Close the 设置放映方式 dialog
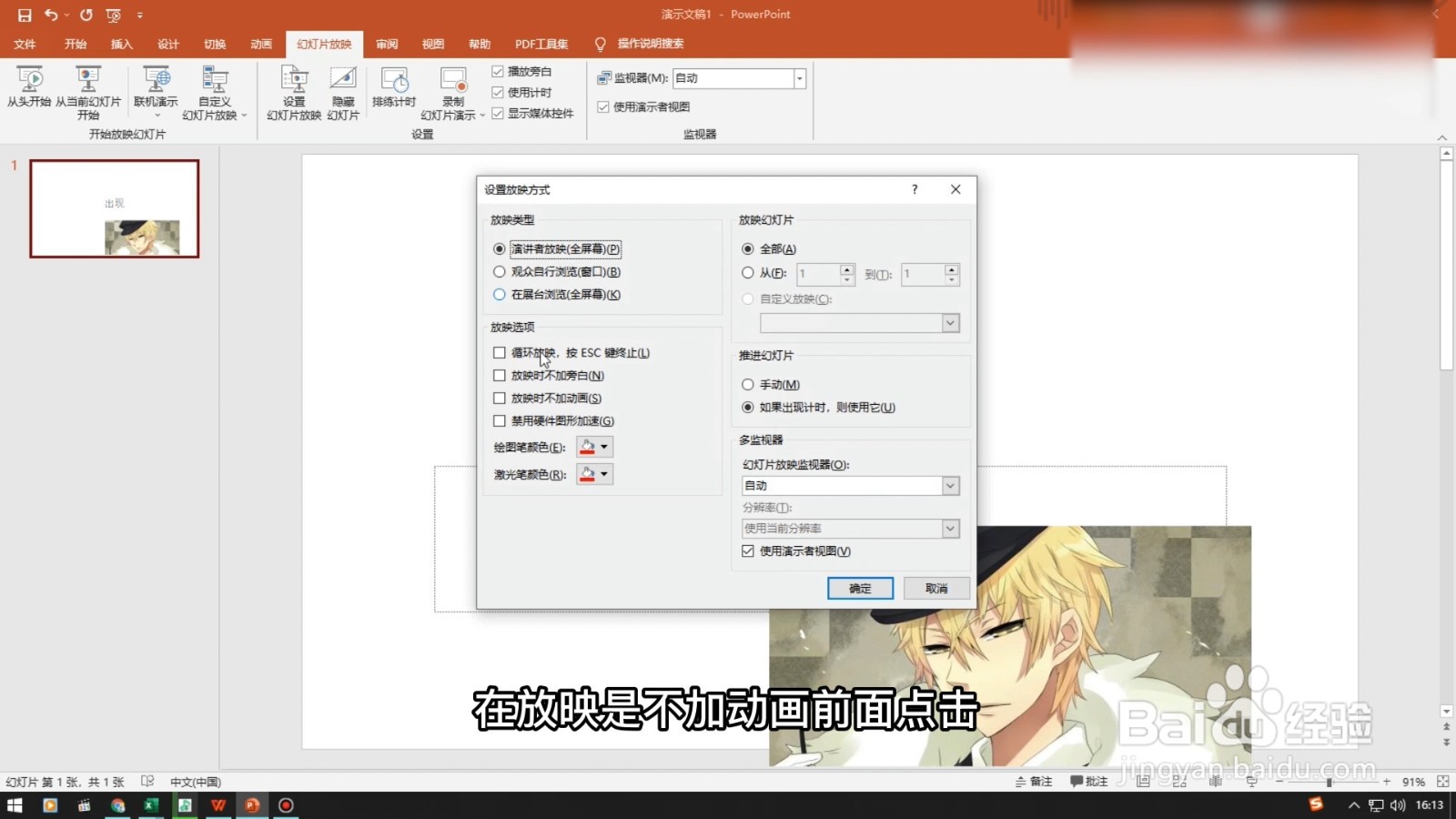1456x819 pixels. pos(955,189)
